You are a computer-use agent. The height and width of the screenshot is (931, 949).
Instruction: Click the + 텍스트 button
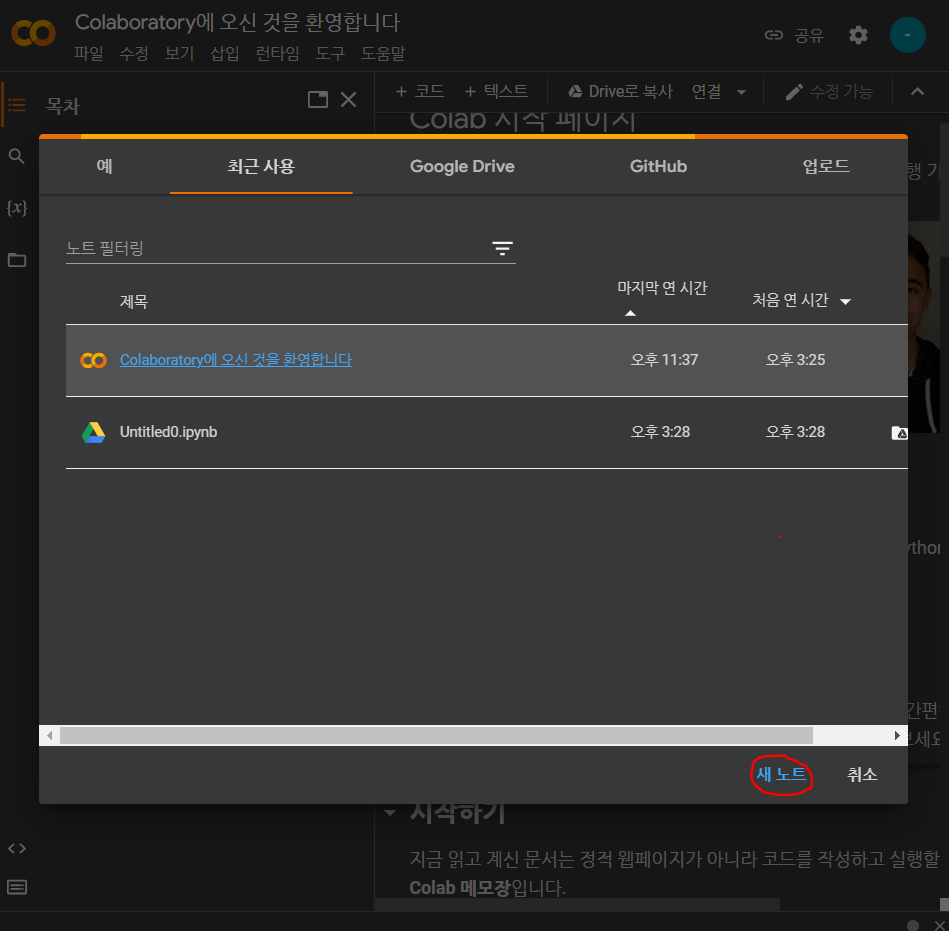(496, 91)
